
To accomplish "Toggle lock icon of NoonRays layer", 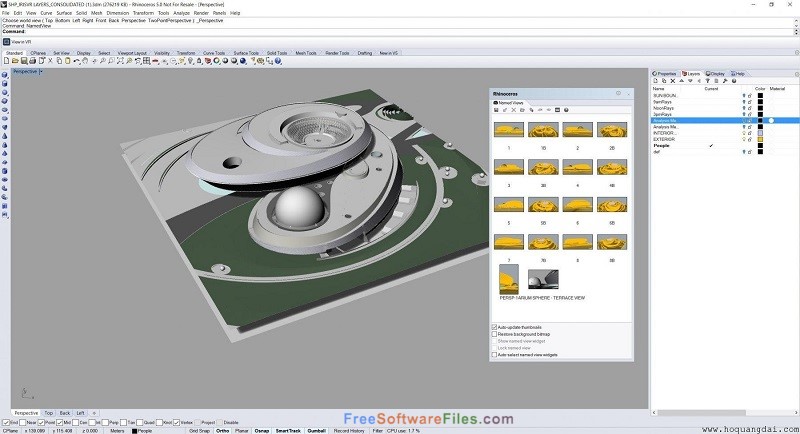I will 749,108.
